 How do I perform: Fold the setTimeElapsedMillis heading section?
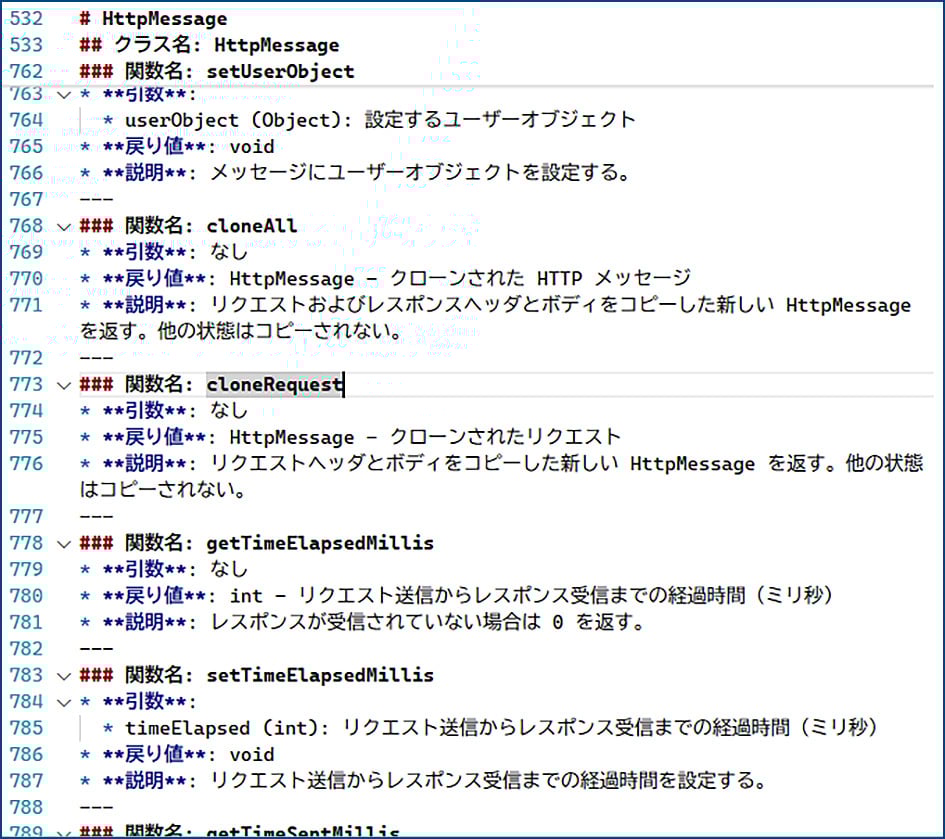pos(65,676)
